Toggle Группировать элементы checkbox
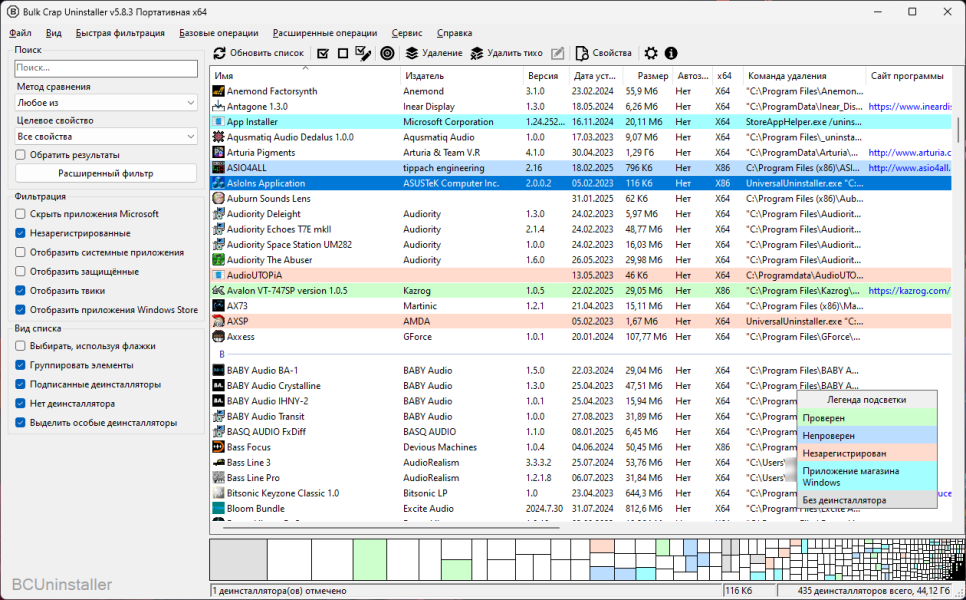Viewport: 966px width, 600px height. click(20, 365)
